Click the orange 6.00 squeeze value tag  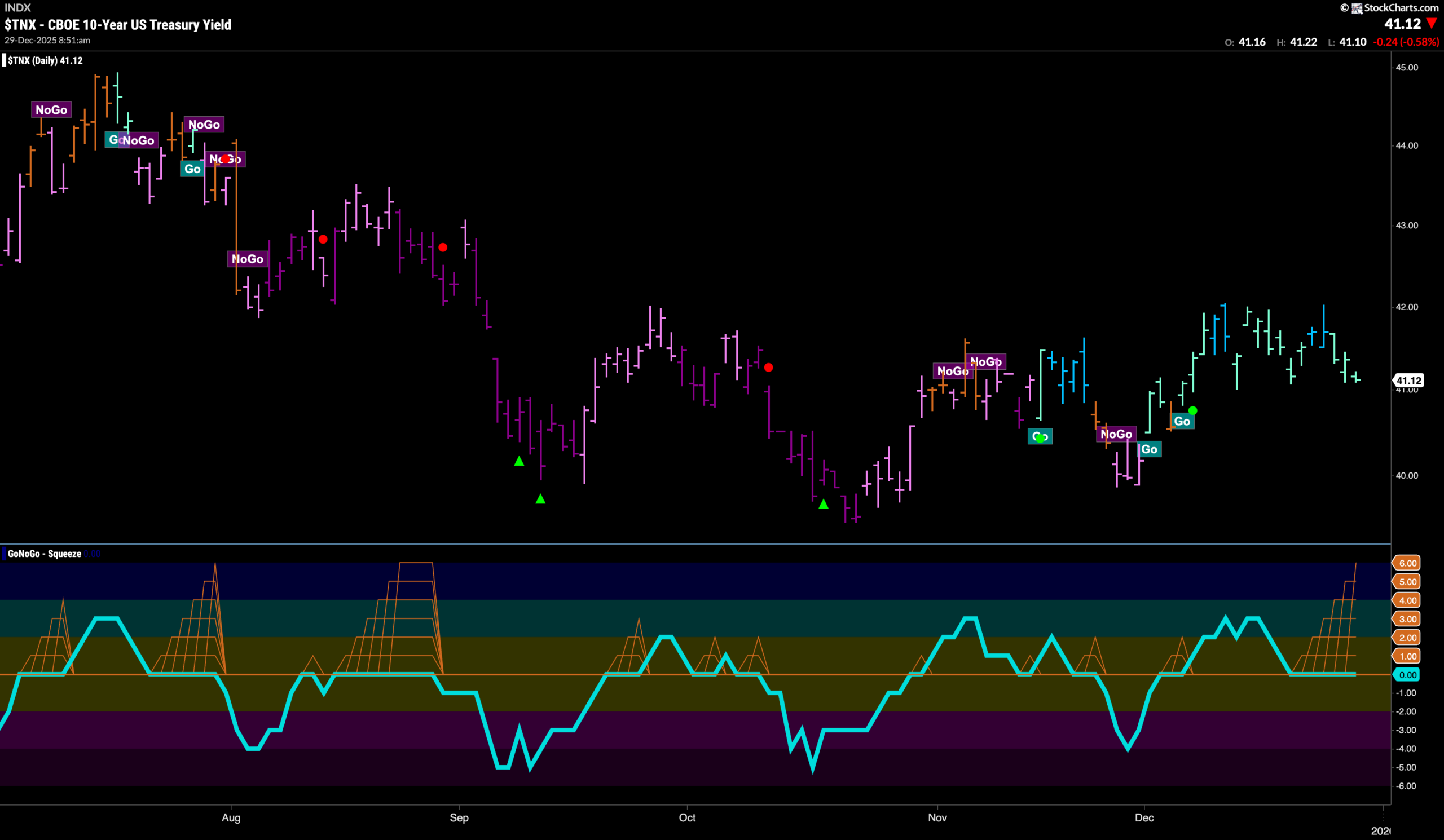coord(1407,563)
